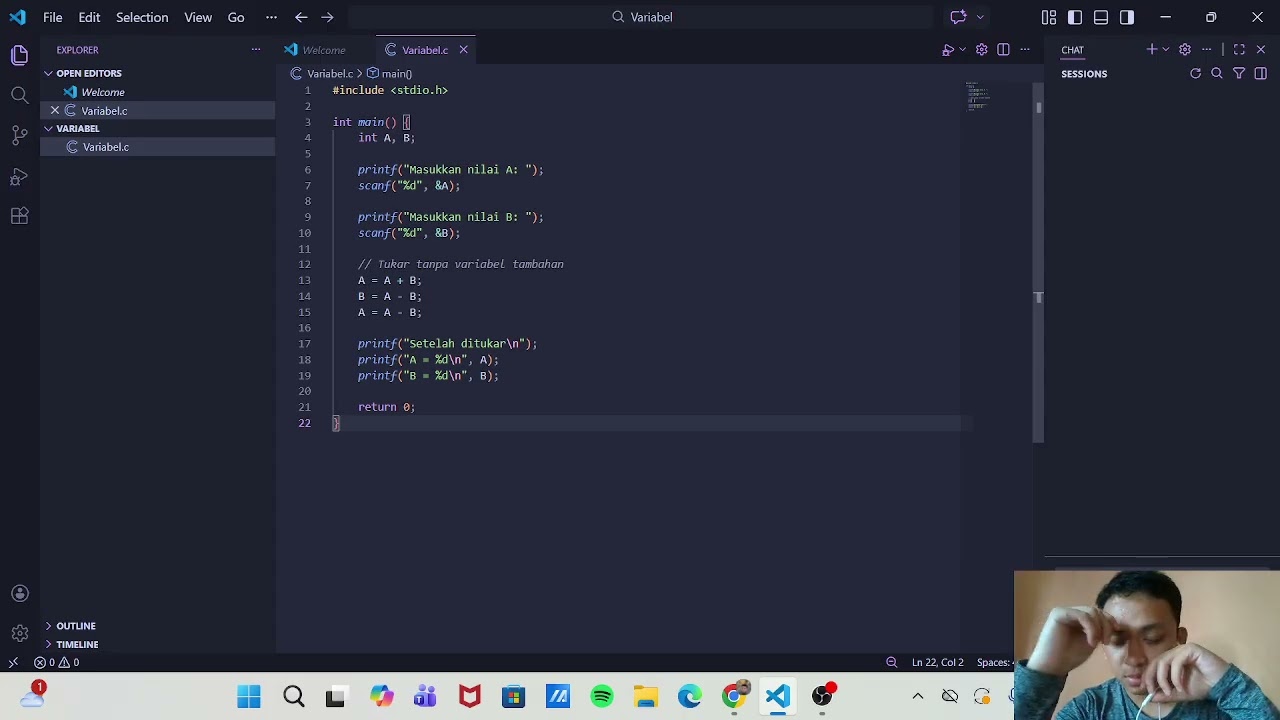Click Ln 22, Col 2 cursor position
Screen dimensions: 1280x720
937,662
